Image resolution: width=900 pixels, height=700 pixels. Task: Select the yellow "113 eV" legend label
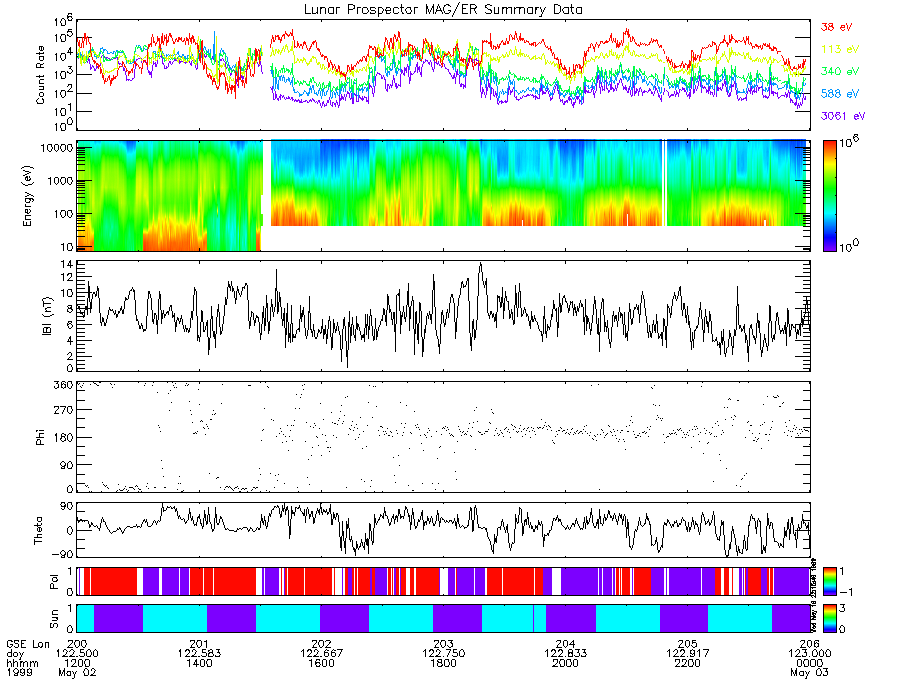[x=840, y=49]
